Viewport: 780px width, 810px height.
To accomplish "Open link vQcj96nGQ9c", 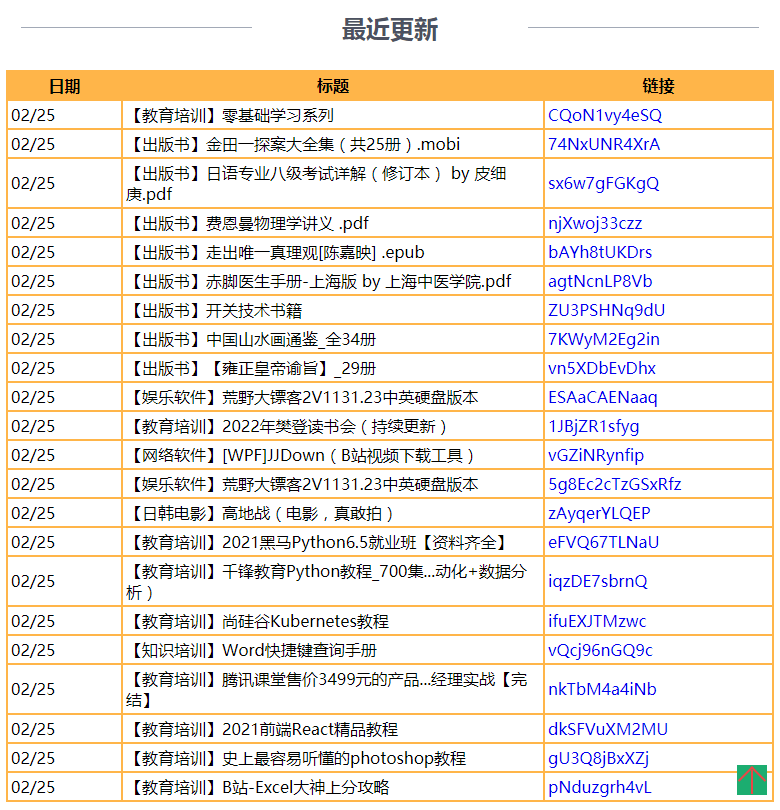I will pyautogui.click(x=600, y=650).
